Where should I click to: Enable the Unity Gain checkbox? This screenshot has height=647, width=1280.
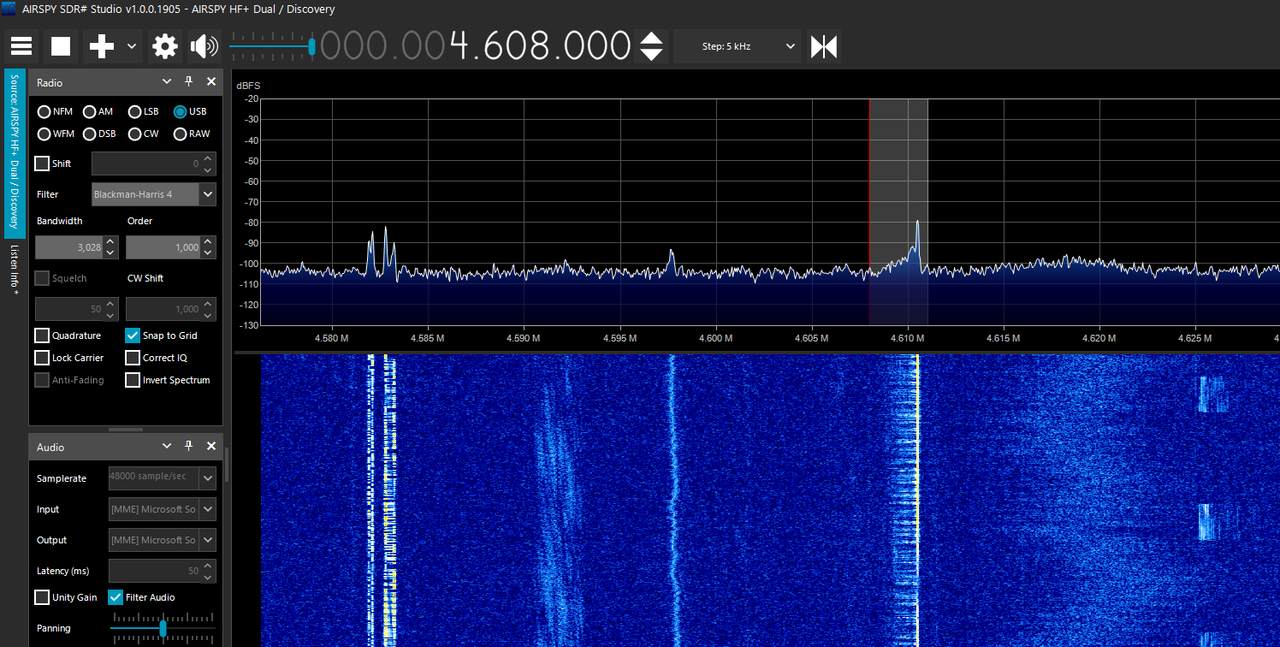[x=42, y=597]
